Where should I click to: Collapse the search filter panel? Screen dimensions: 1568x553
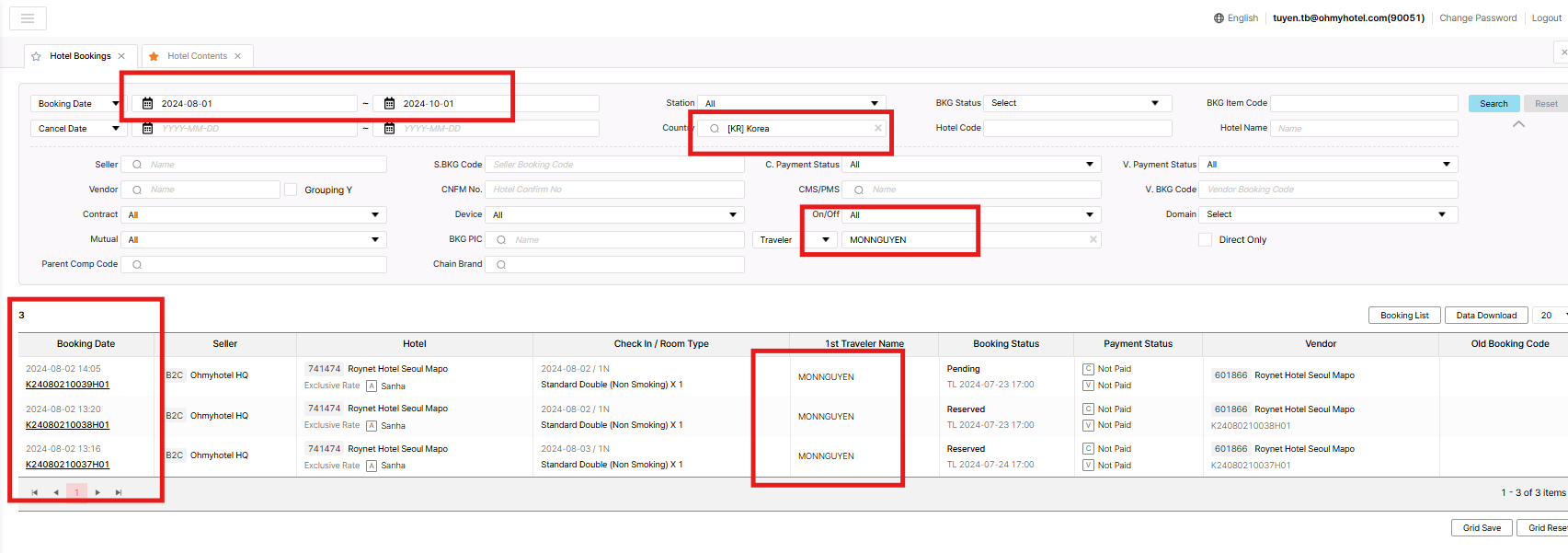click(1518, 124)
